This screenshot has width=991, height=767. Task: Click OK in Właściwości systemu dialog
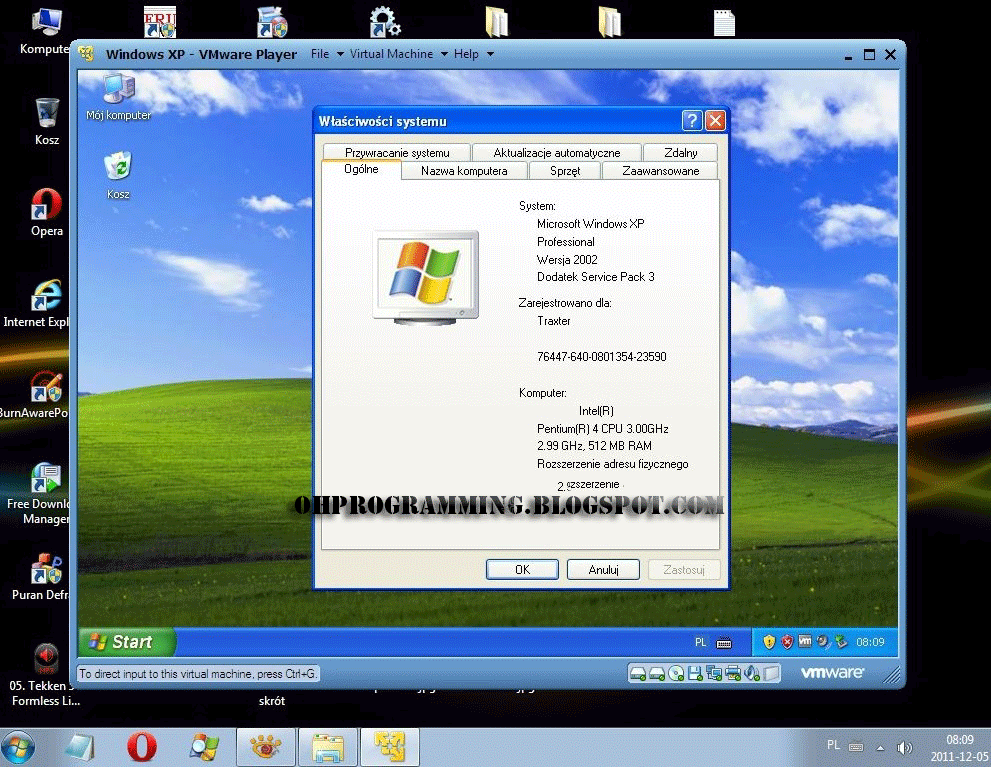[x=522, y=569]
